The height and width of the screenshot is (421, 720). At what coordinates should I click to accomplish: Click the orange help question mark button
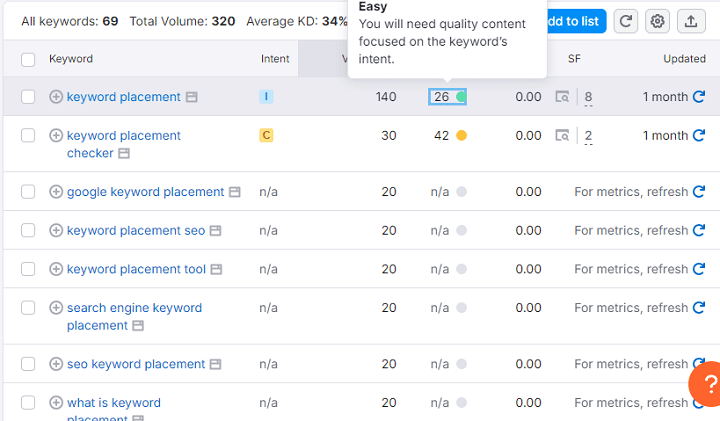pos(705,385)
